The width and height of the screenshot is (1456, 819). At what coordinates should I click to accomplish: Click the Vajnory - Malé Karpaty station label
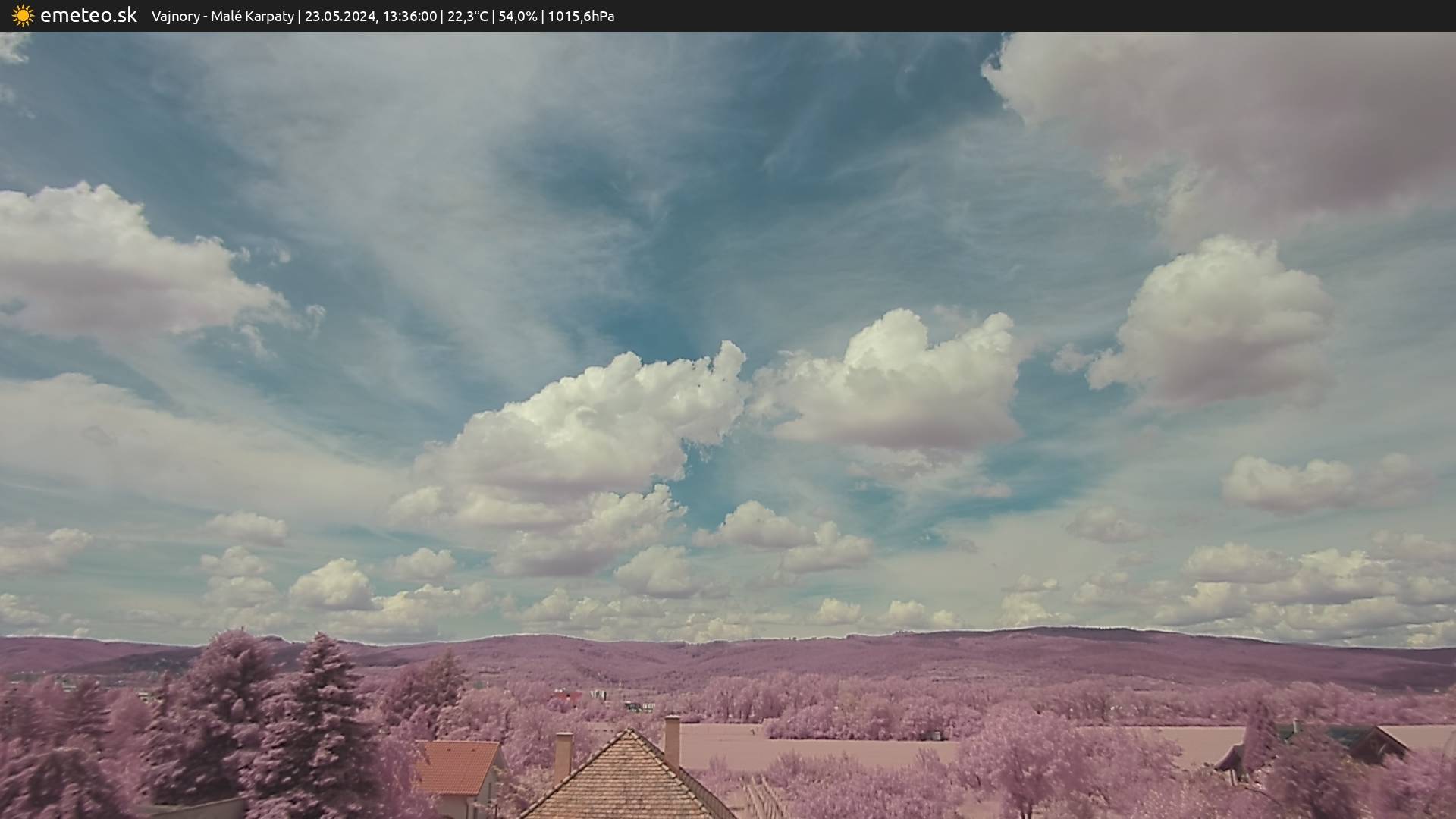pyautogui.click(x=222, y=17)
